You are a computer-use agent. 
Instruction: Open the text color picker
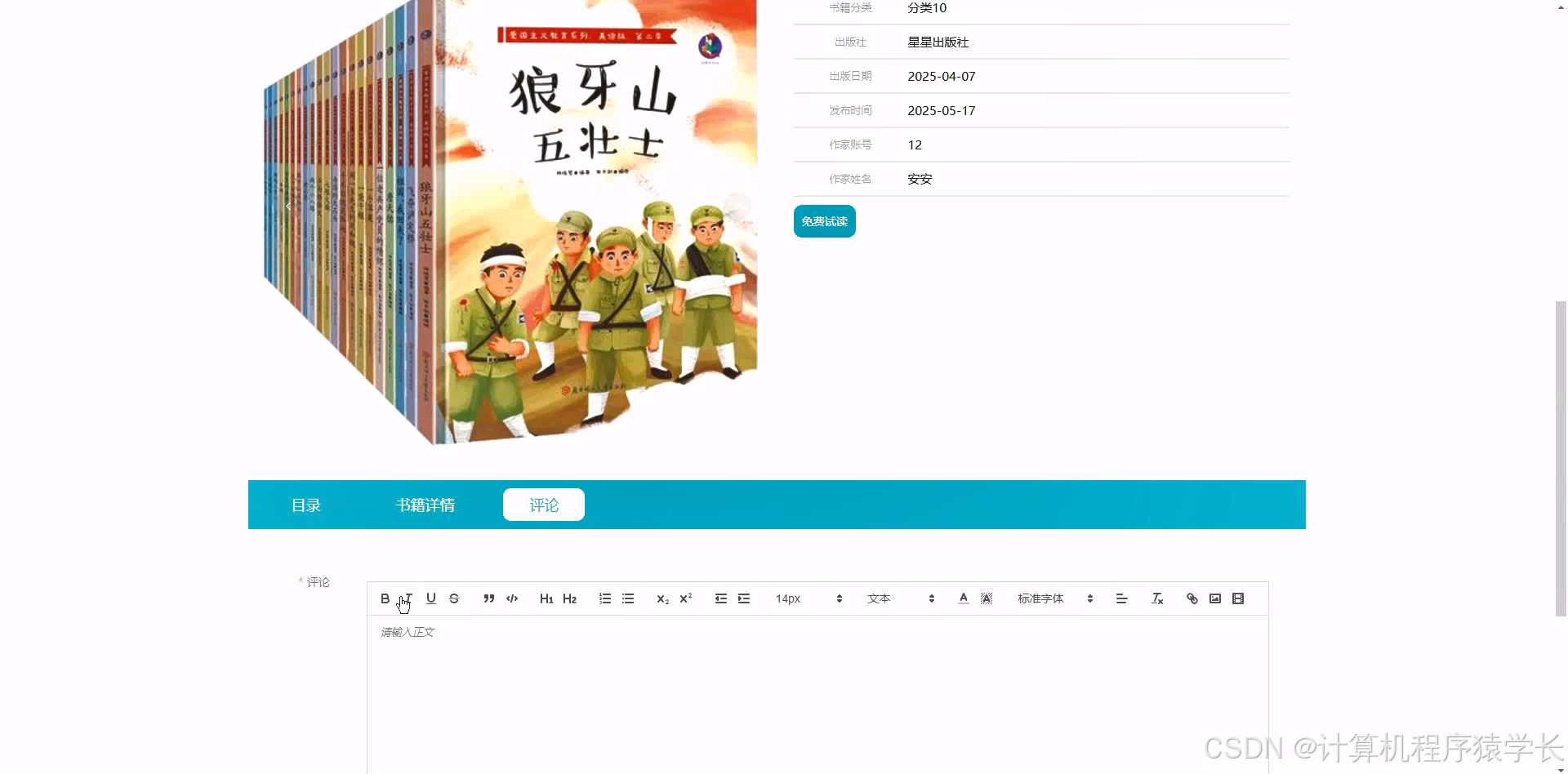click(963, 598)
